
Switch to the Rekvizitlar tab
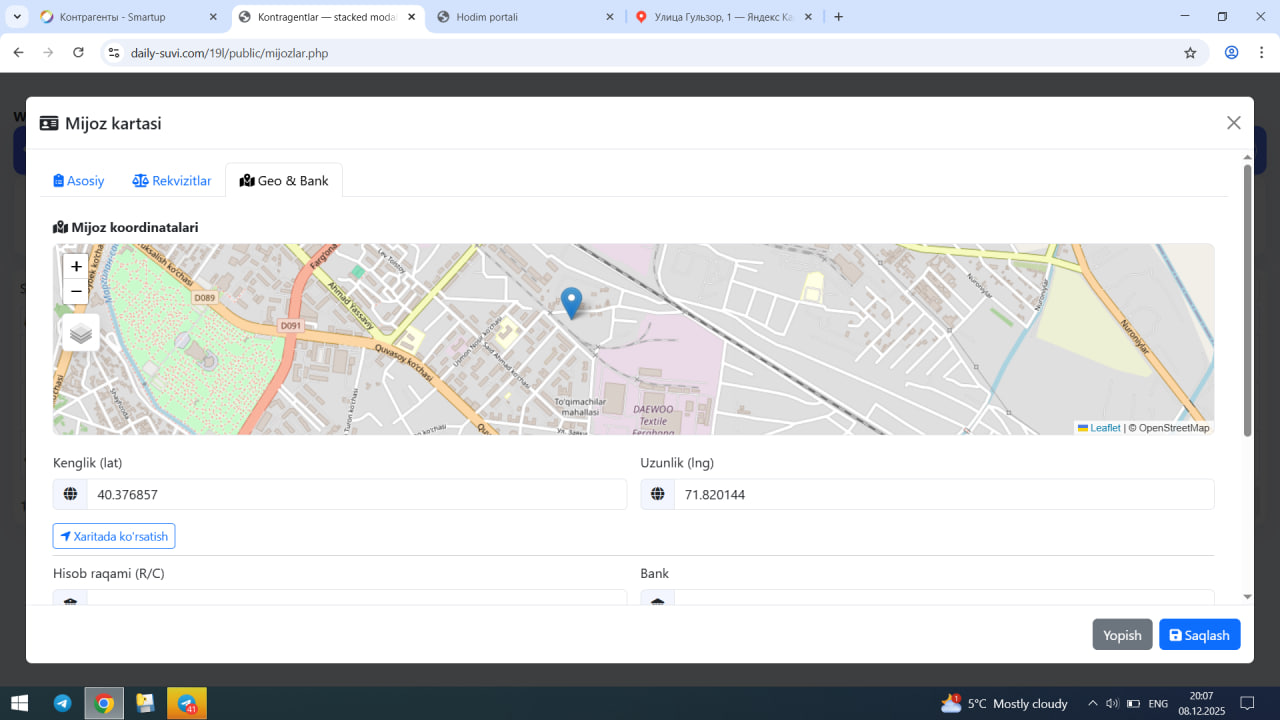pyautogui.click(x=172, y=181)
